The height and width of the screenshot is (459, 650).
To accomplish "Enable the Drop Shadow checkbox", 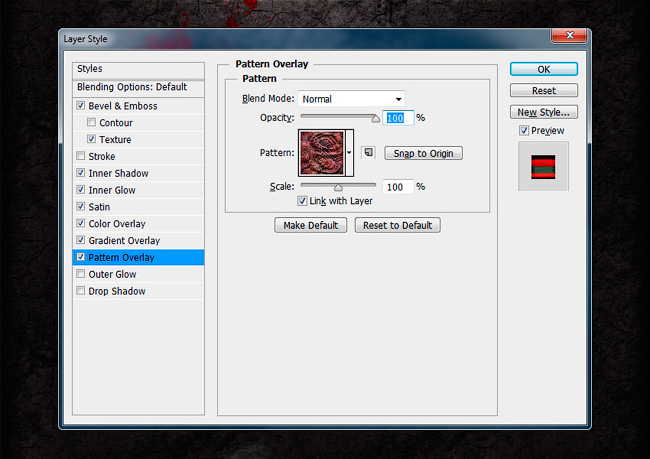I will (81, 291).
